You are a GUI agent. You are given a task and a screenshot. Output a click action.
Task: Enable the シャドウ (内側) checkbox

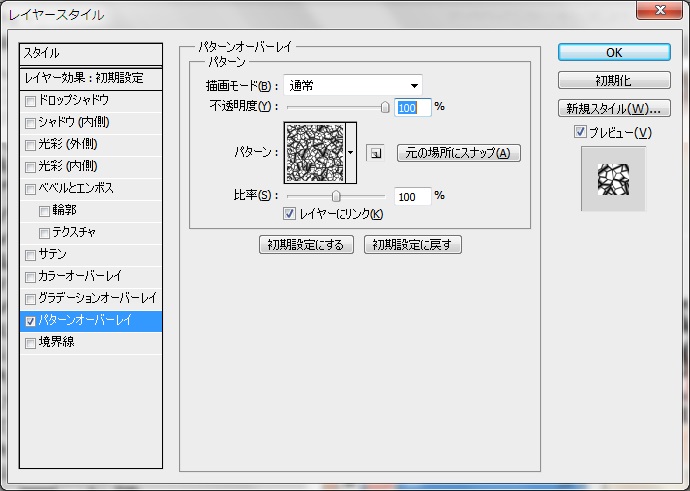click(30, 123)
